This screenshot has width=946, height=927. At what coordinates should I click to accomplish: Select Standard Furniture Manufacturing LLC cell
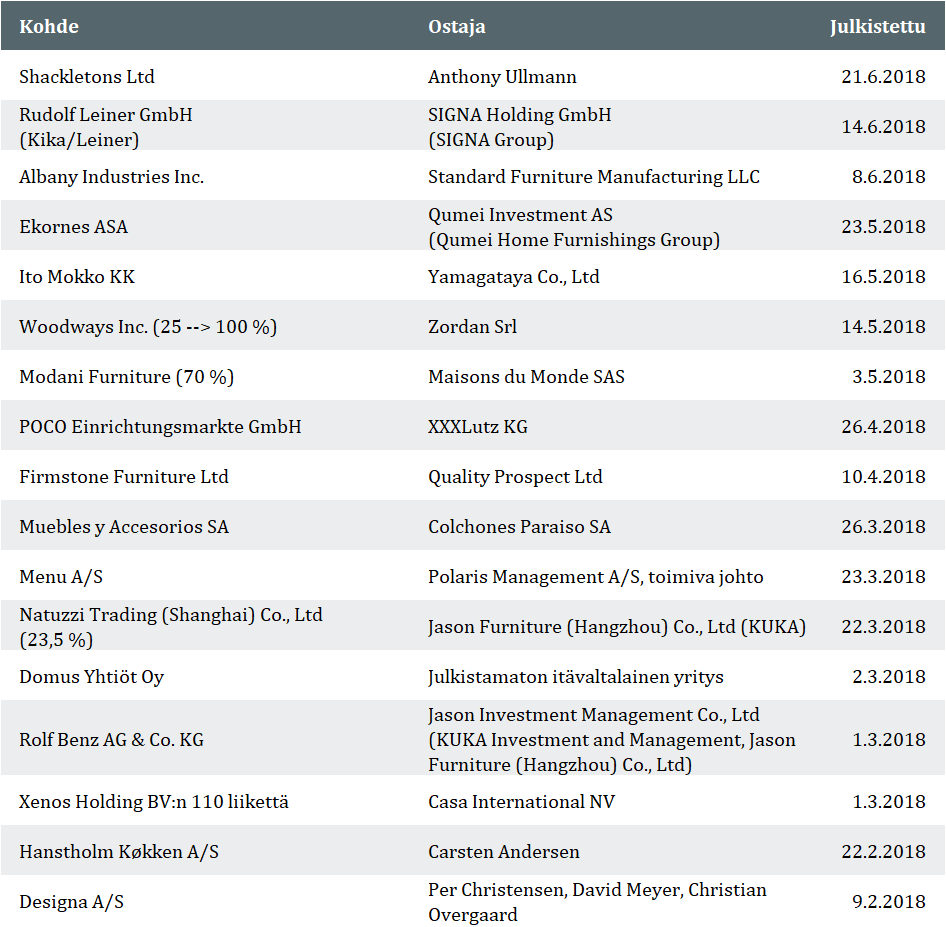[x=594, y=177]
